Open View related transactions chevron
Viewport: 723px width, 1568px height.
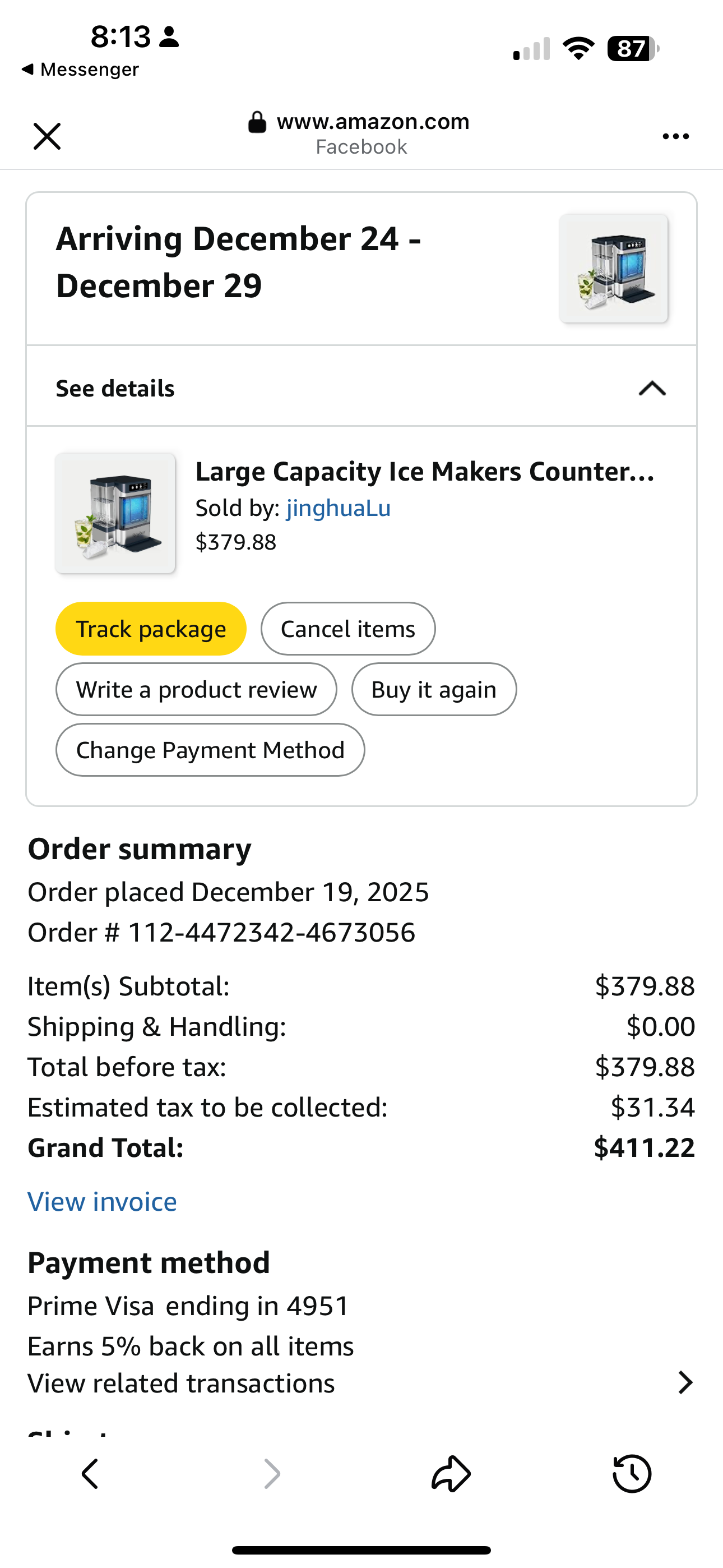[685, 1382]
